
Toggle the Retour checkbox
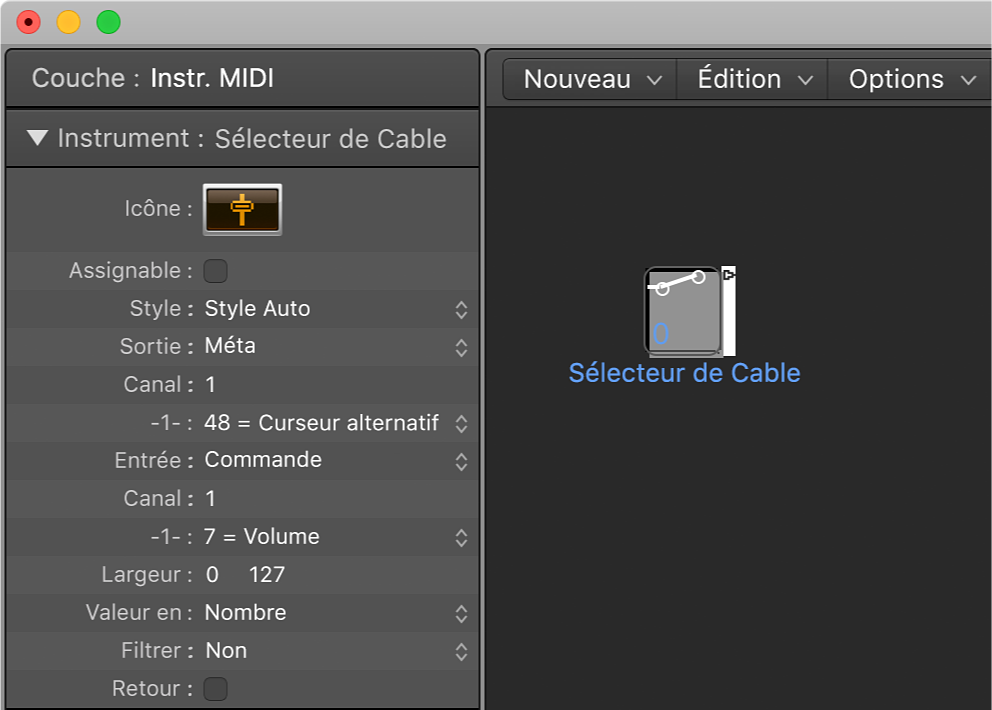tap(216, 688)
